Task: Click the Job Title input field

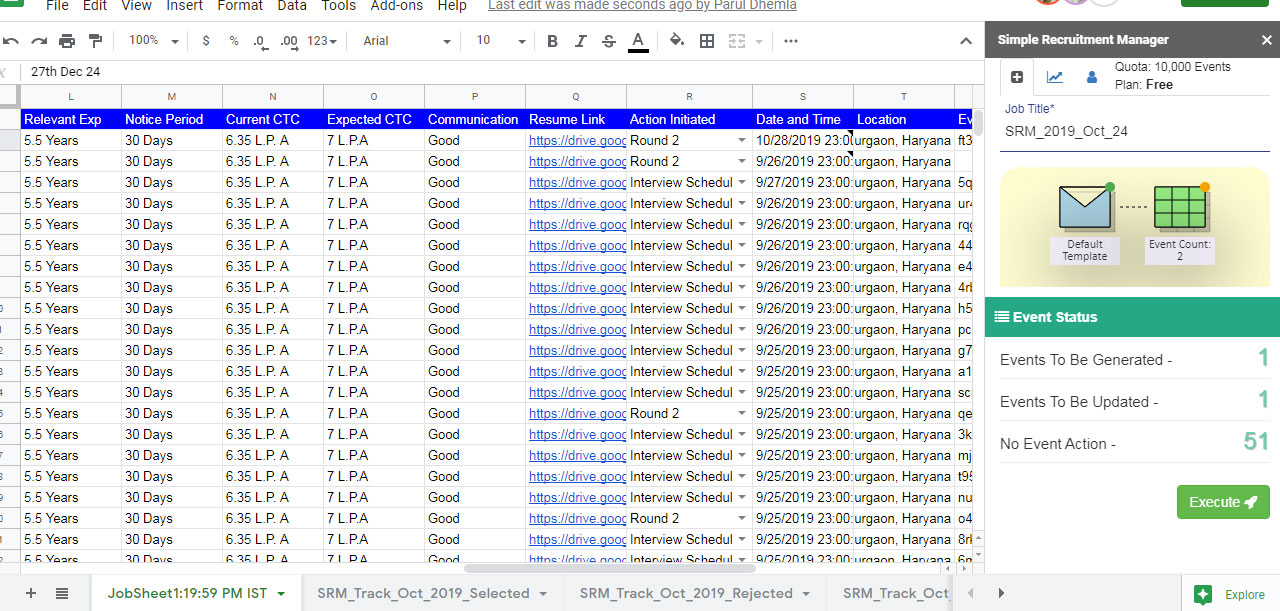Action: pyautogui.click(x=1136, y=132)
